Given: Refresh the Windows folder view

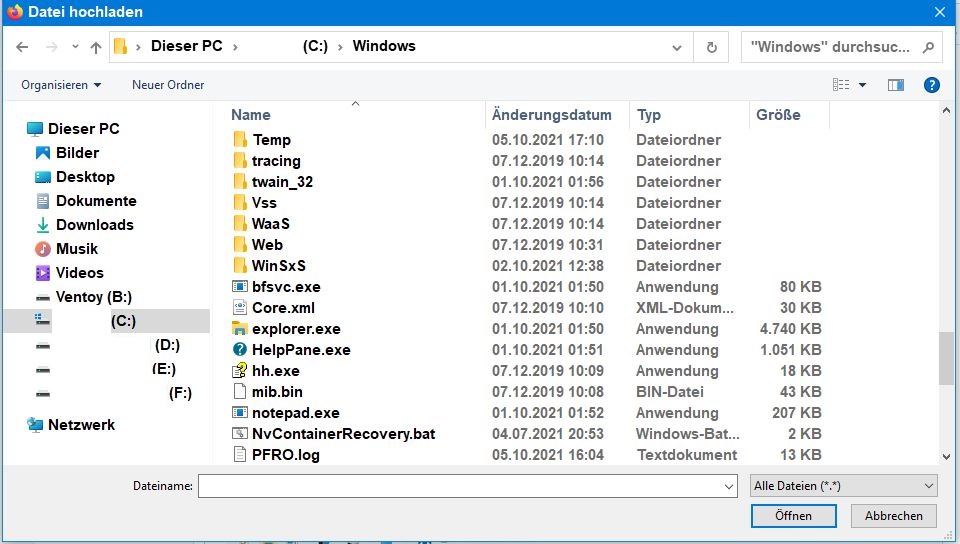Looking at the screenshot, I should (x=711, y=47).
